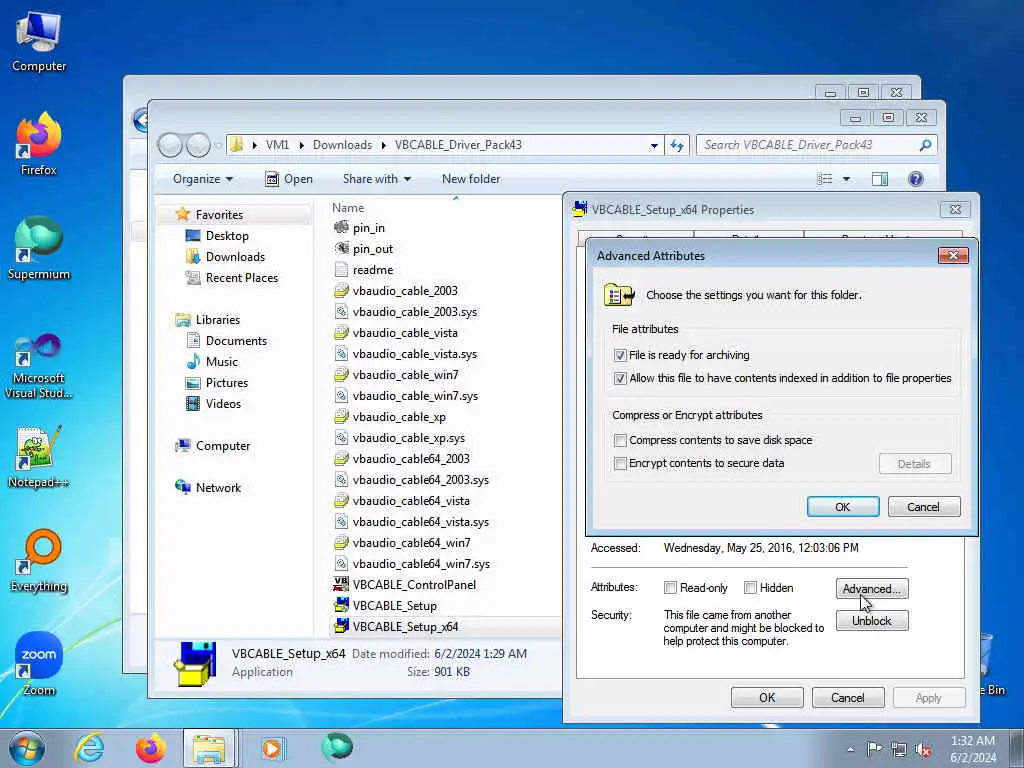Open Microsoft Visual Studio desktop shortcut
Viewport: 1024px width, 768px height.
pos(39,366)
